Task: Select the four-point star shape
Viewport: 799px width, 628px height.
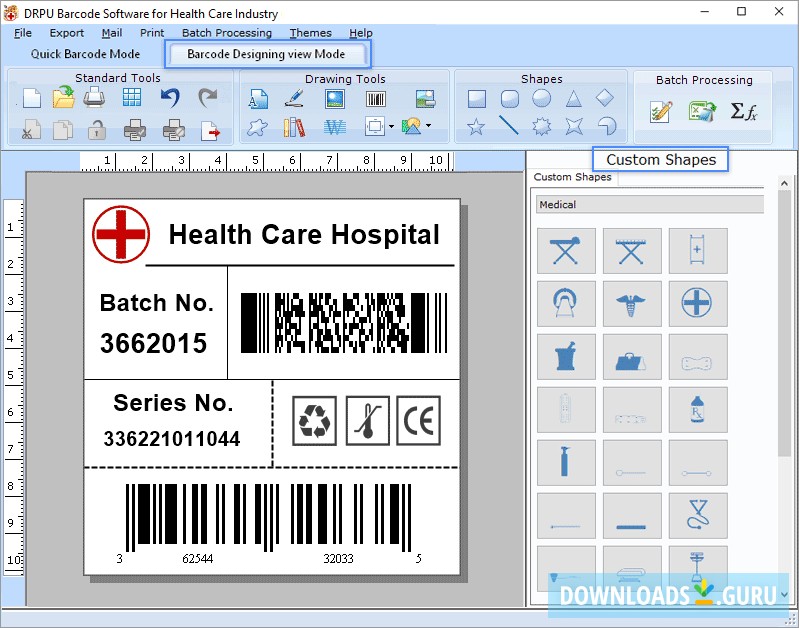Action: tap(574, 126)
